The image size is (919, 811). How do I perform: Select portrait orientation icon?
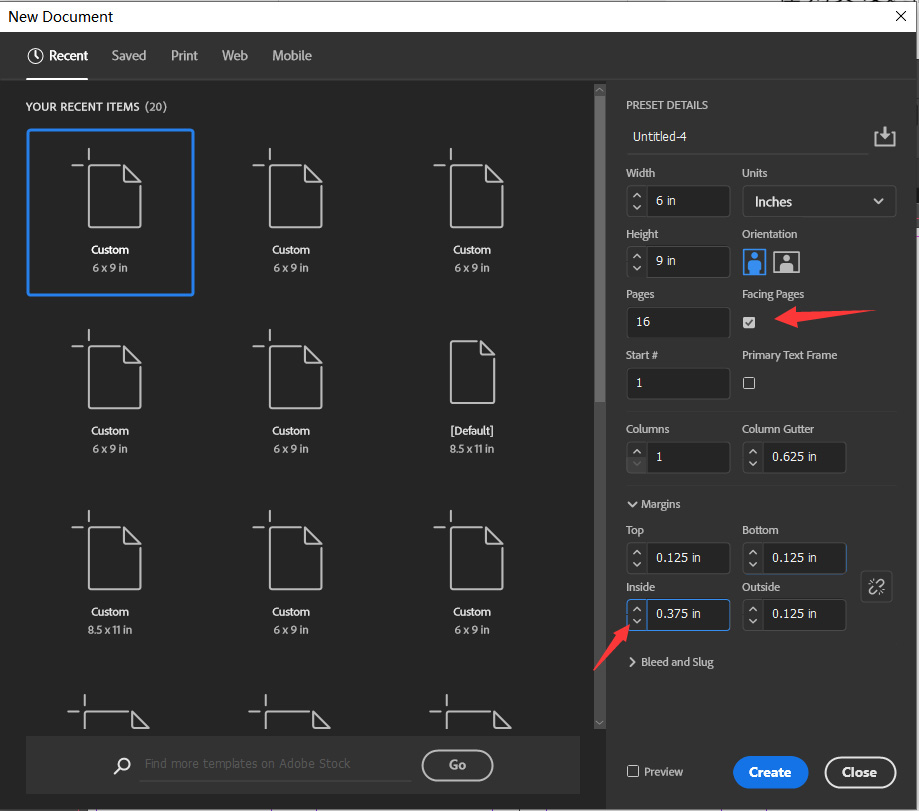pyautogui.click(x=754, y=262)
